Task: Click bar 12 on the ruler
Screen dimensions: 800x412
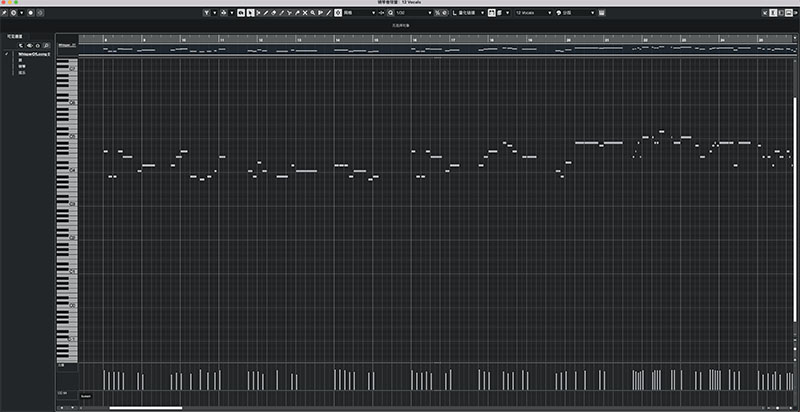Action: point(260,39)
